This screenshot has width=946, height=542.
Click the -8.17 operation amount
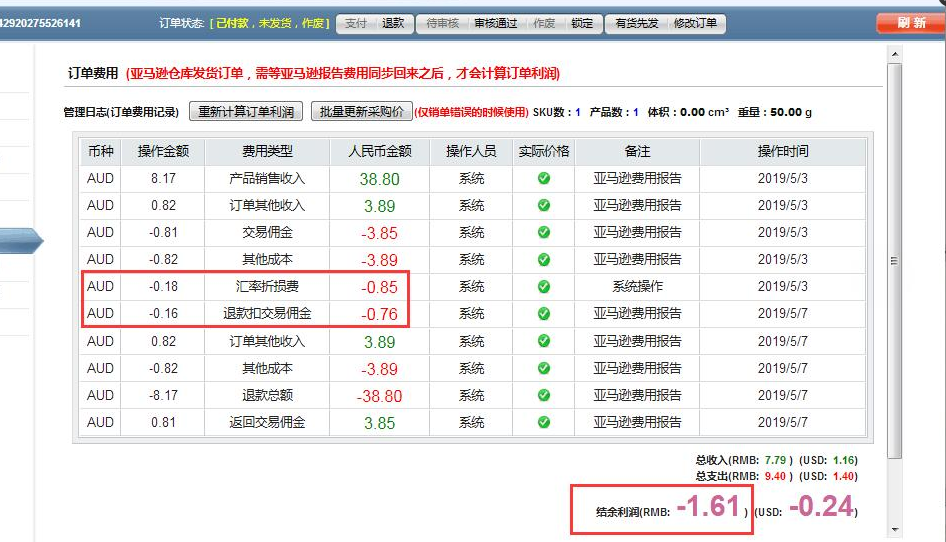click(x=163, y=395)
